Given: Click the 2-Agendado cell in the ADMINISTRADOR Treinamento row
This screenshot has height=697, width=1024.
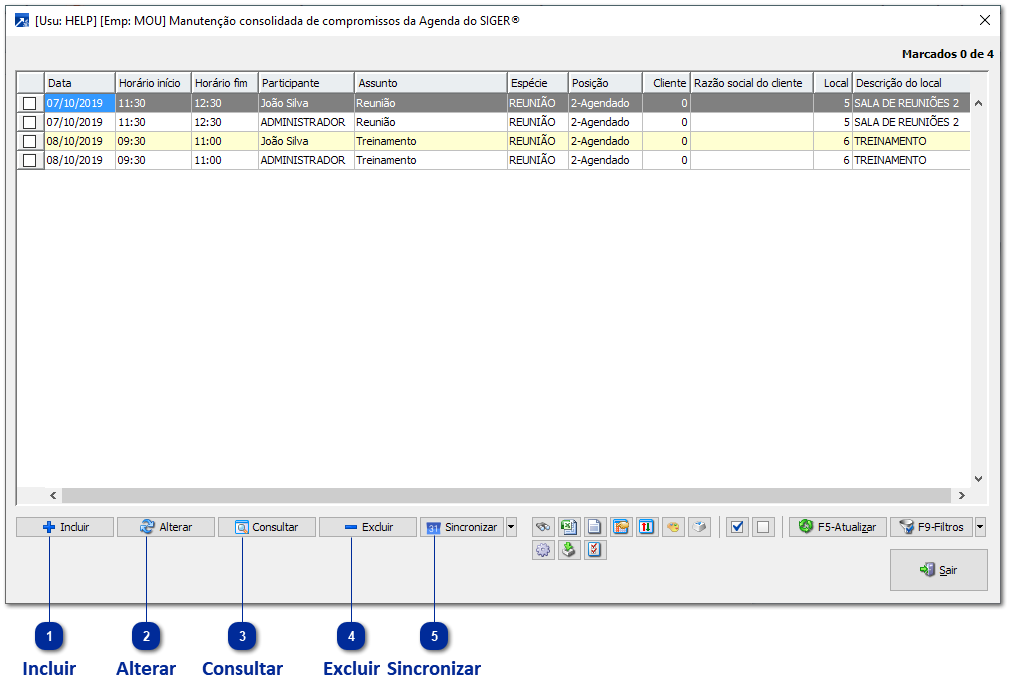Looking at the screenshot, I should [605, 160].
